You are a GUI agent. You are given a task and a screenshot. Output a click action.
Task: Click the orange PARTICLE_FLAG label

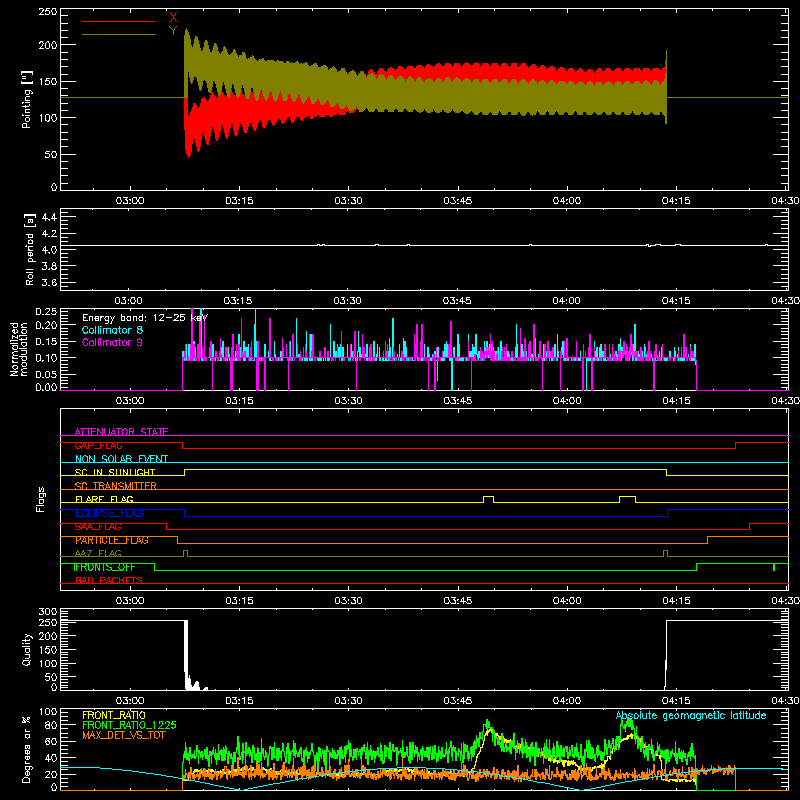pyautogui.click(x=112, y=540)
